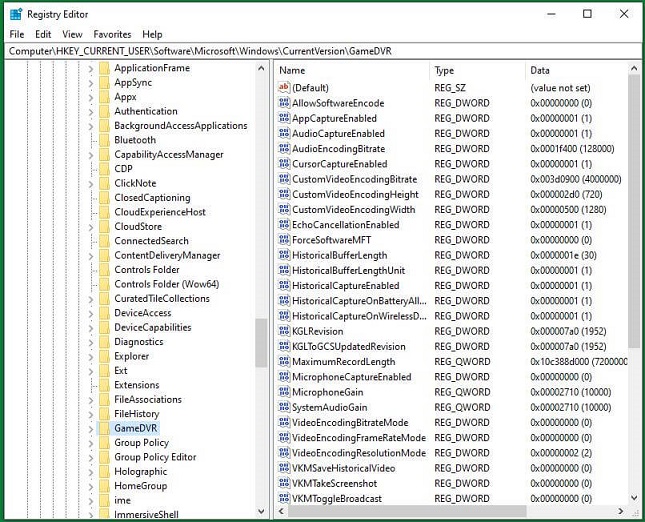
Task: Click the (Default) string value icon
Action: click(284, 88)
